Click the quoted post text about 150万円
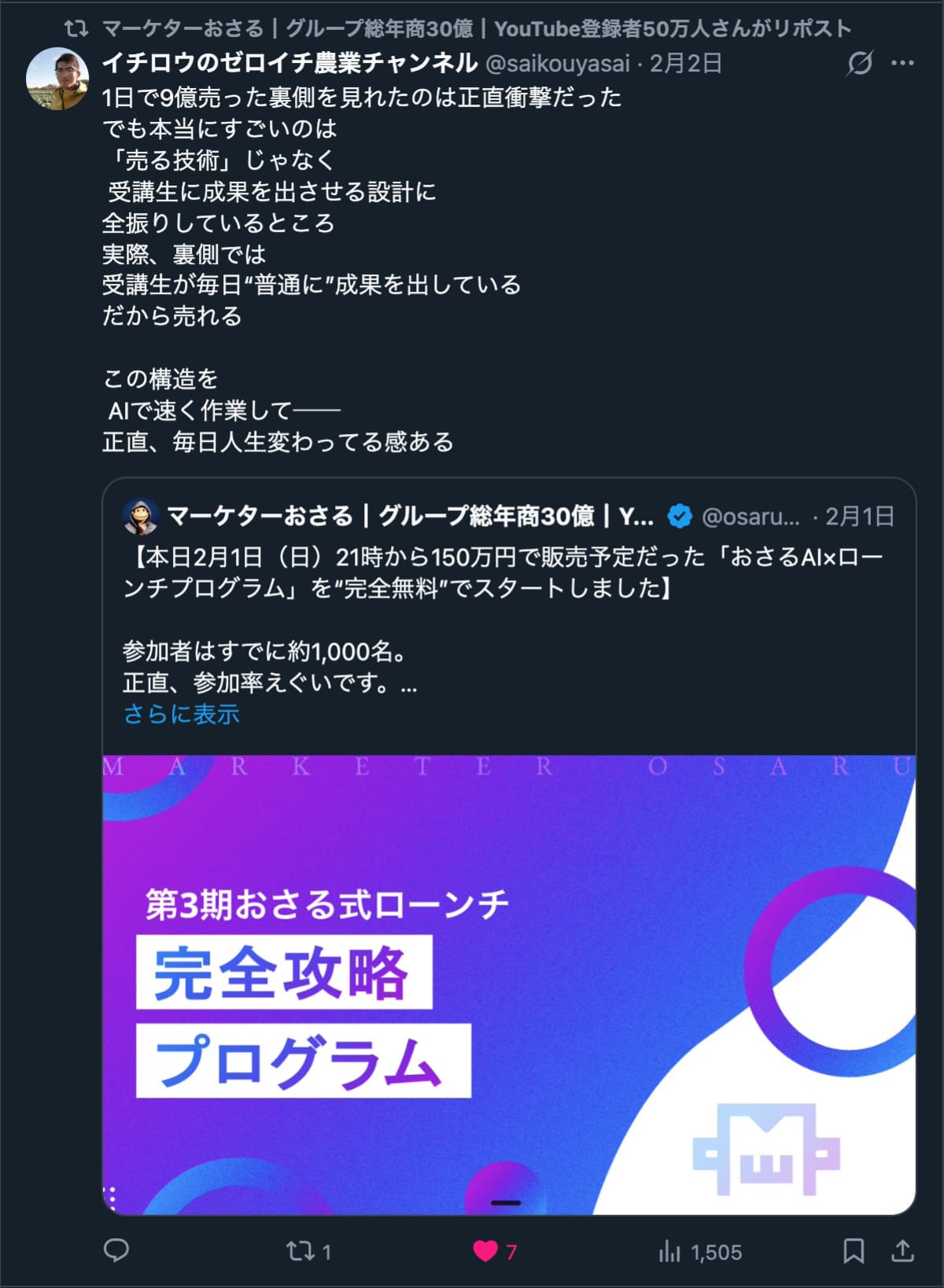Image resolution: width=944 pixels, height=1288 pixels. 503,572
